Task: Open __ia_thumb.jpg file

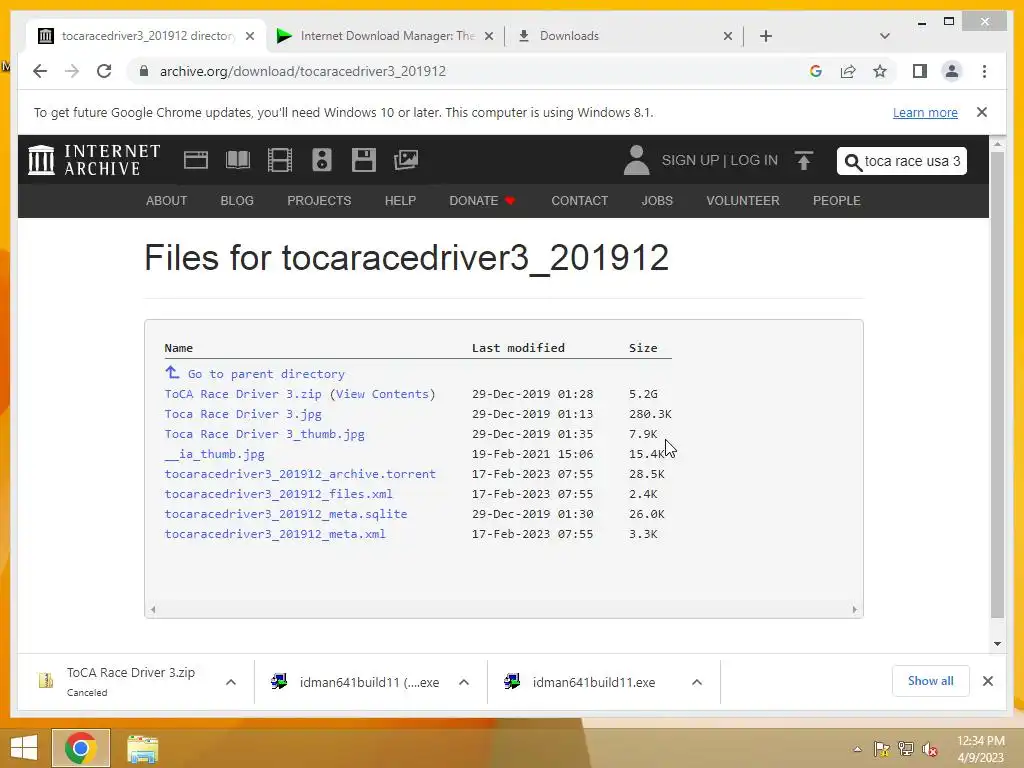Action: click(x=214, y=454)
